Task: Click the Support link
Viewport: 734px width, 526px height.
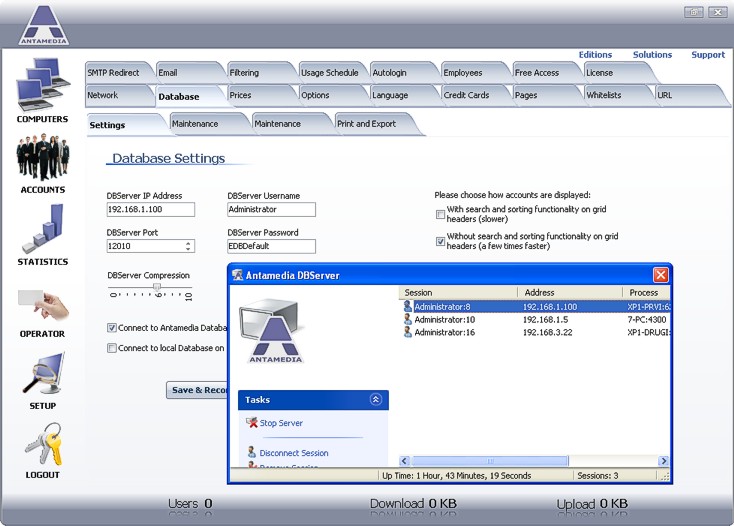Action: pos(708,55)
